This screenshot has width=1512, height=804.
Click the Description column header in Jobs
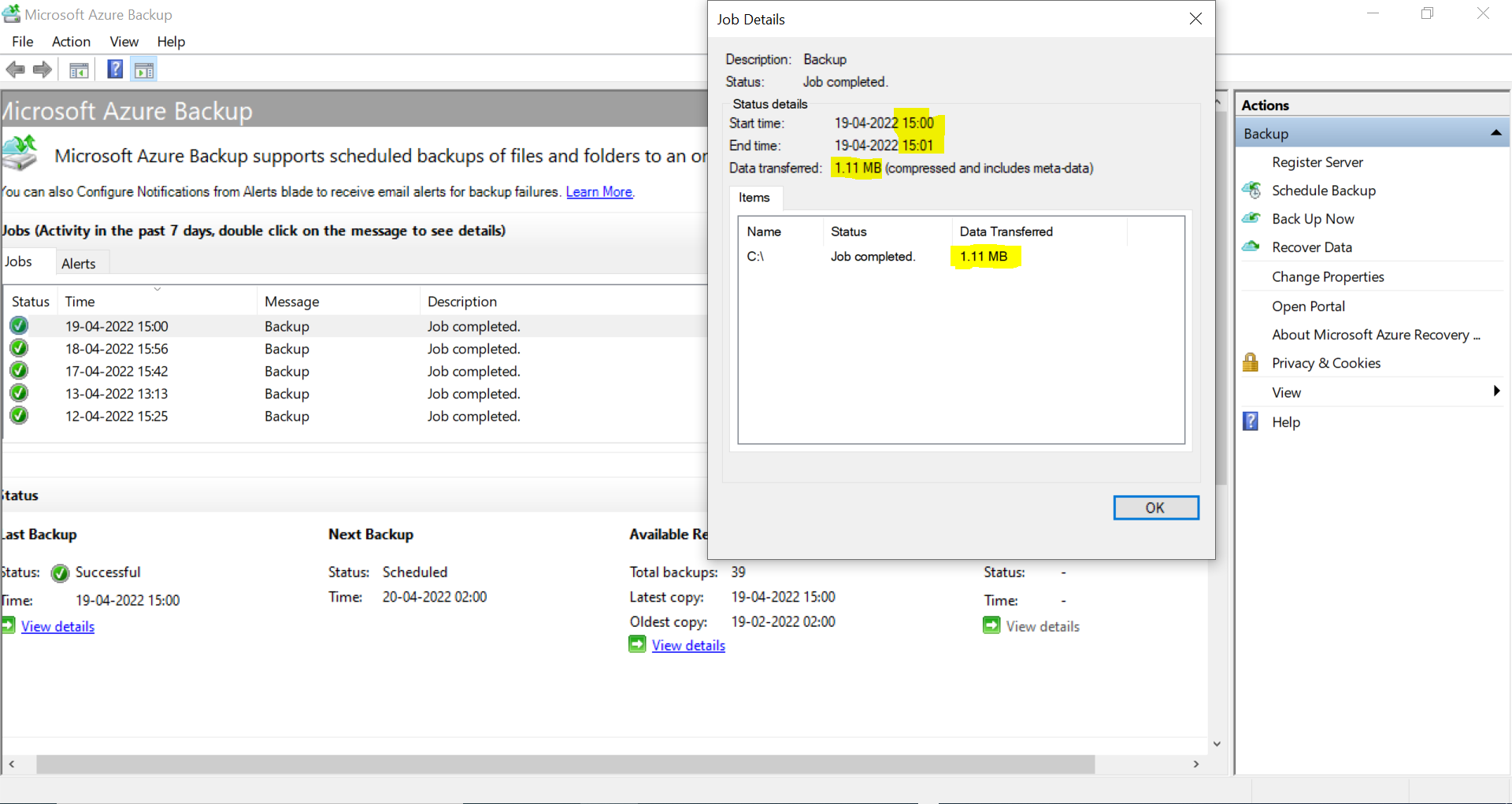(563, 302)
